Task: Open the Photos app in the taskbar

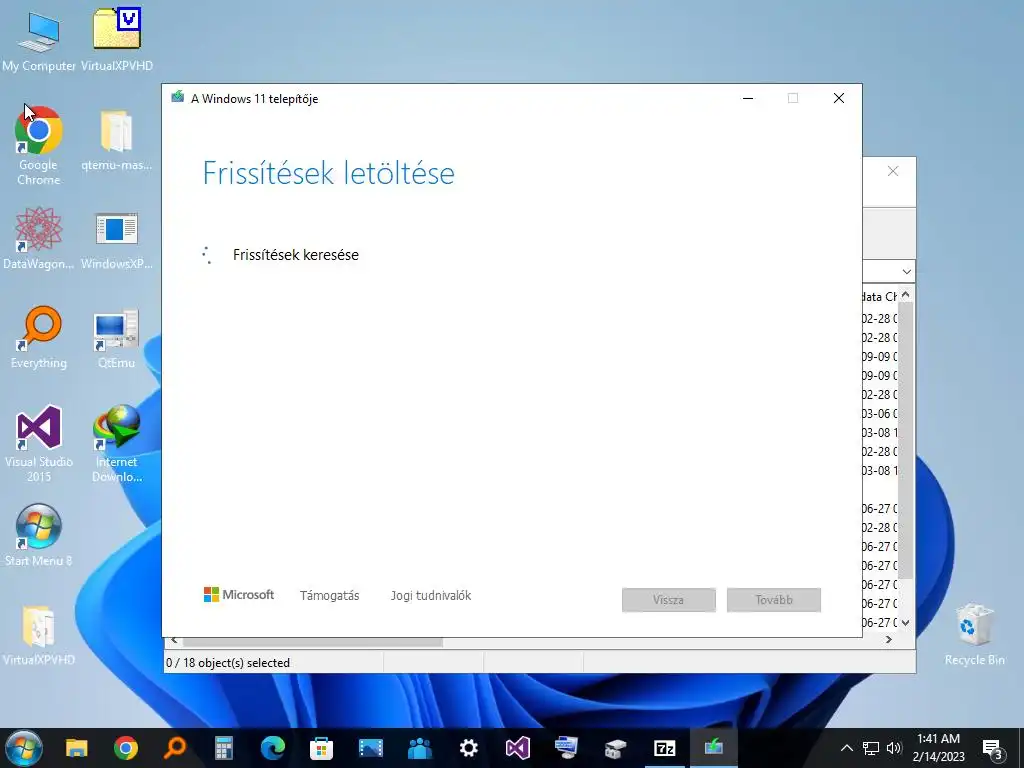Action: [370, 748]
